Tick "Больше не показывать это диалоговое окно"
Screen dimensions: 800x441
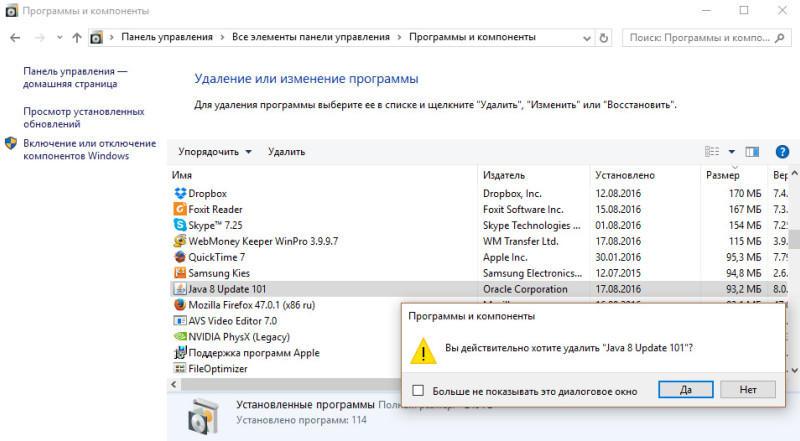(x=418, y=390)
